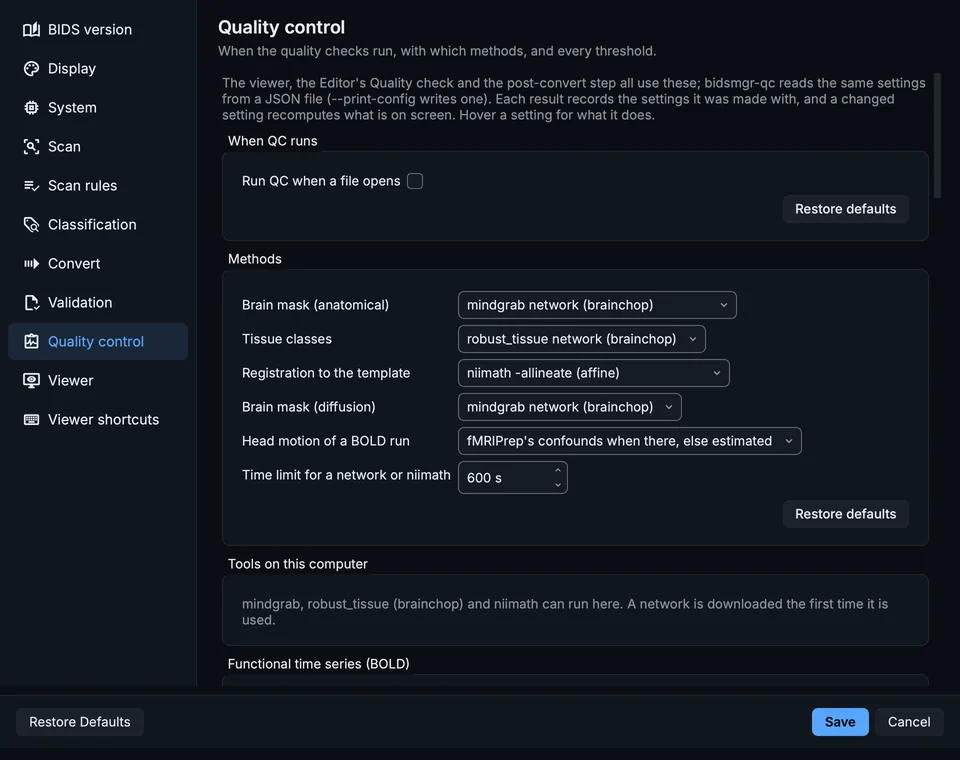Click the Display palette icon

pos(31,69)
